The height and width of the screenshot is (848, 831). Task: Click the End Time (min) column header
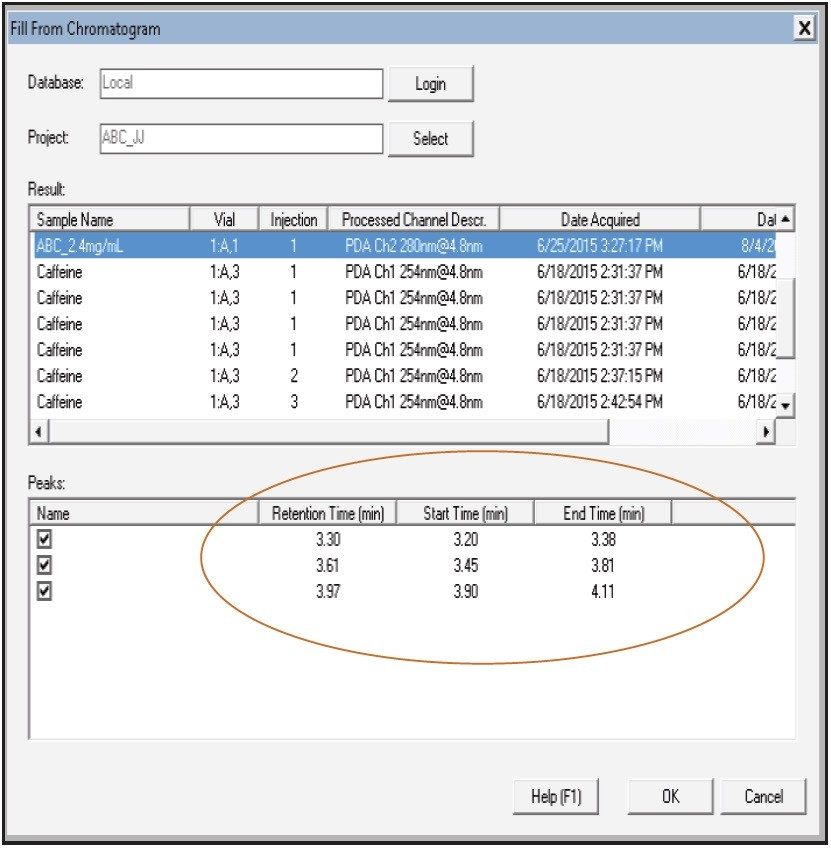(x=603, y=513)
